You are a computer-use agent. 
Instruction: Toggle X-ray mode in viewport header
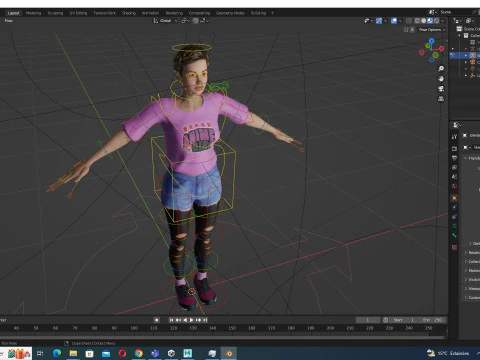click(409, 21)
